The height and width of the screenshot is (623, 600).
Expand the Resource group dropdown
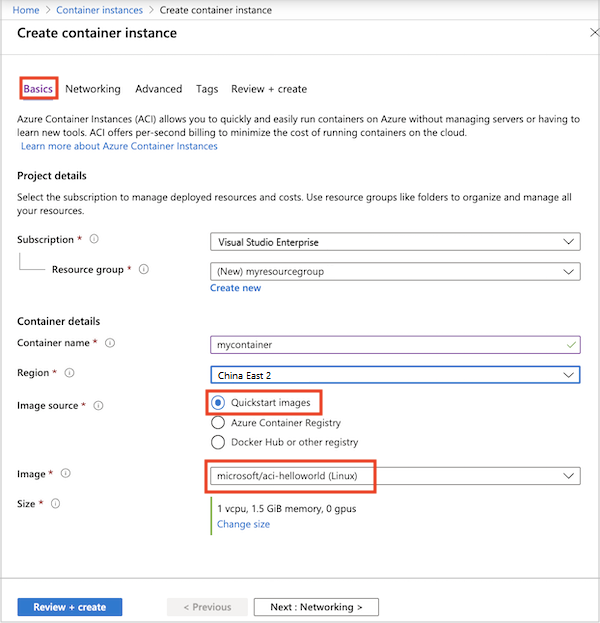click(395, 271)
